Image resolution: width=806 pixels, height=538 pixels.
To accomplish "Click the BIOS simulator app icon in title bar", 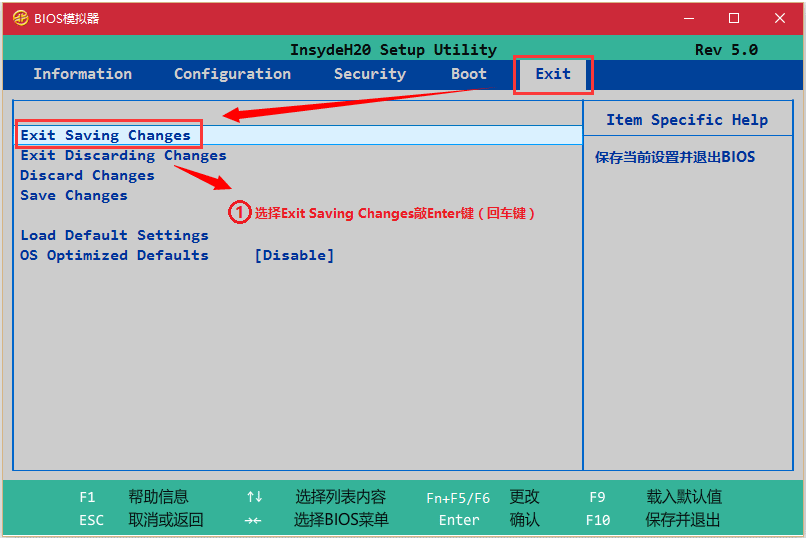I will [x=20, y=18].
